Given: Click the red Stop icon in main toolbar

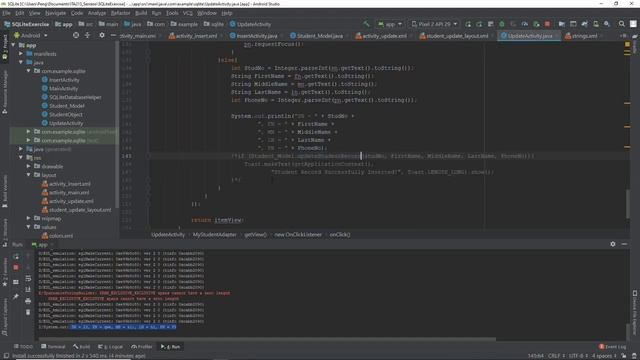Looking at the screenshot, I should [547, 24].
